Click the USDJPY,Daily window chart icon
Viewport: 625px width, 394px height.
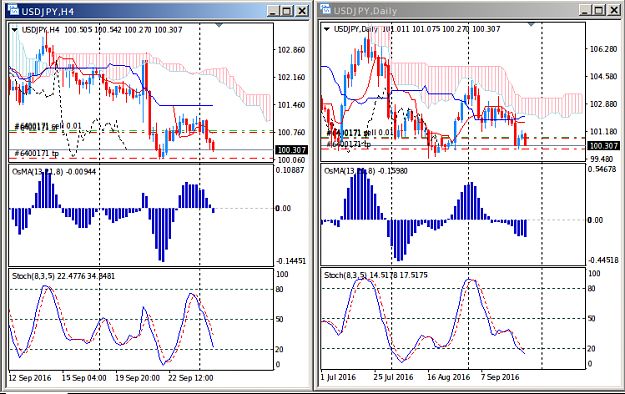[325, 9]
